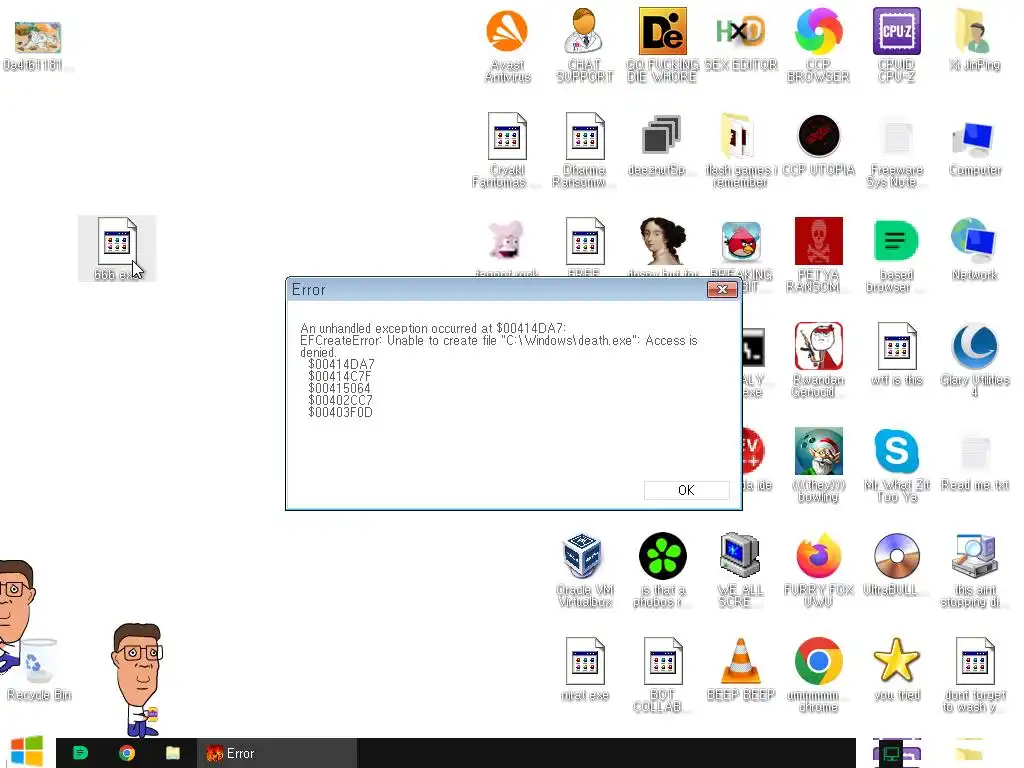Select the 666.exe desktop file
Screen dimensions: 1024x768
click(x=117, y=249)
